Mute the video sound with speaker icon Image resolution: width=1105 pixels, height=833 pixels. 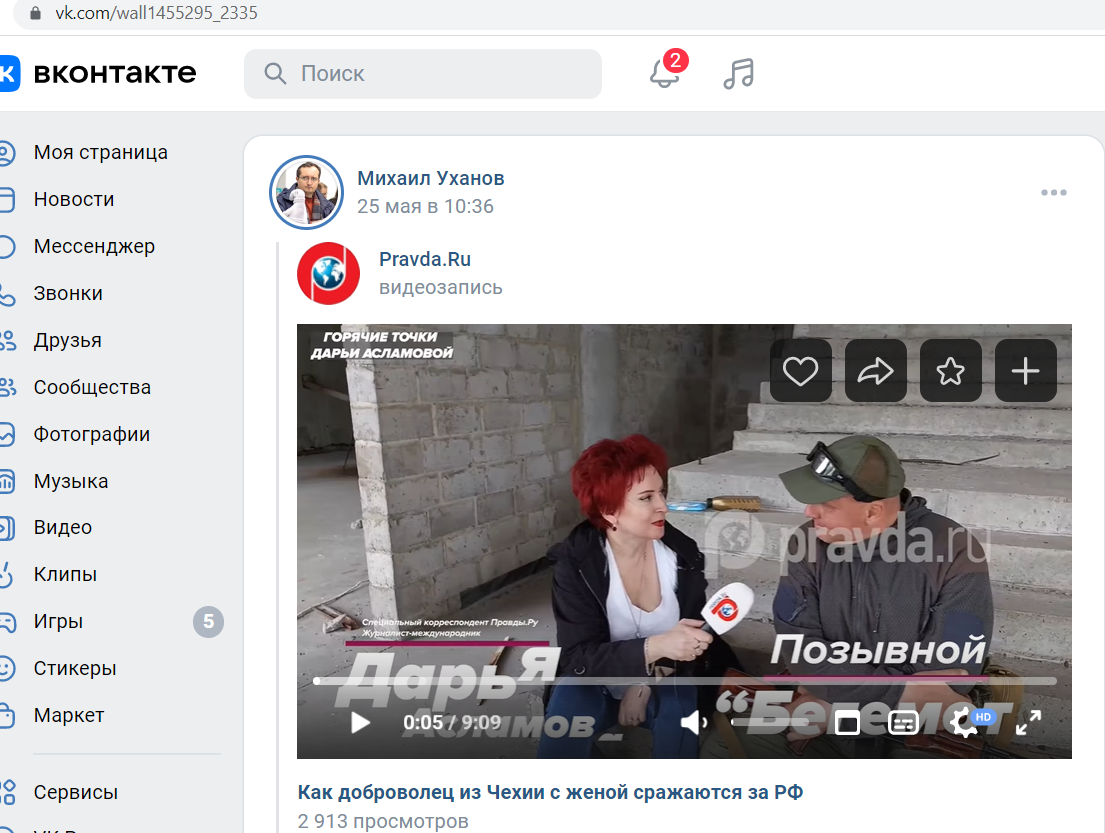coord(693,722)
